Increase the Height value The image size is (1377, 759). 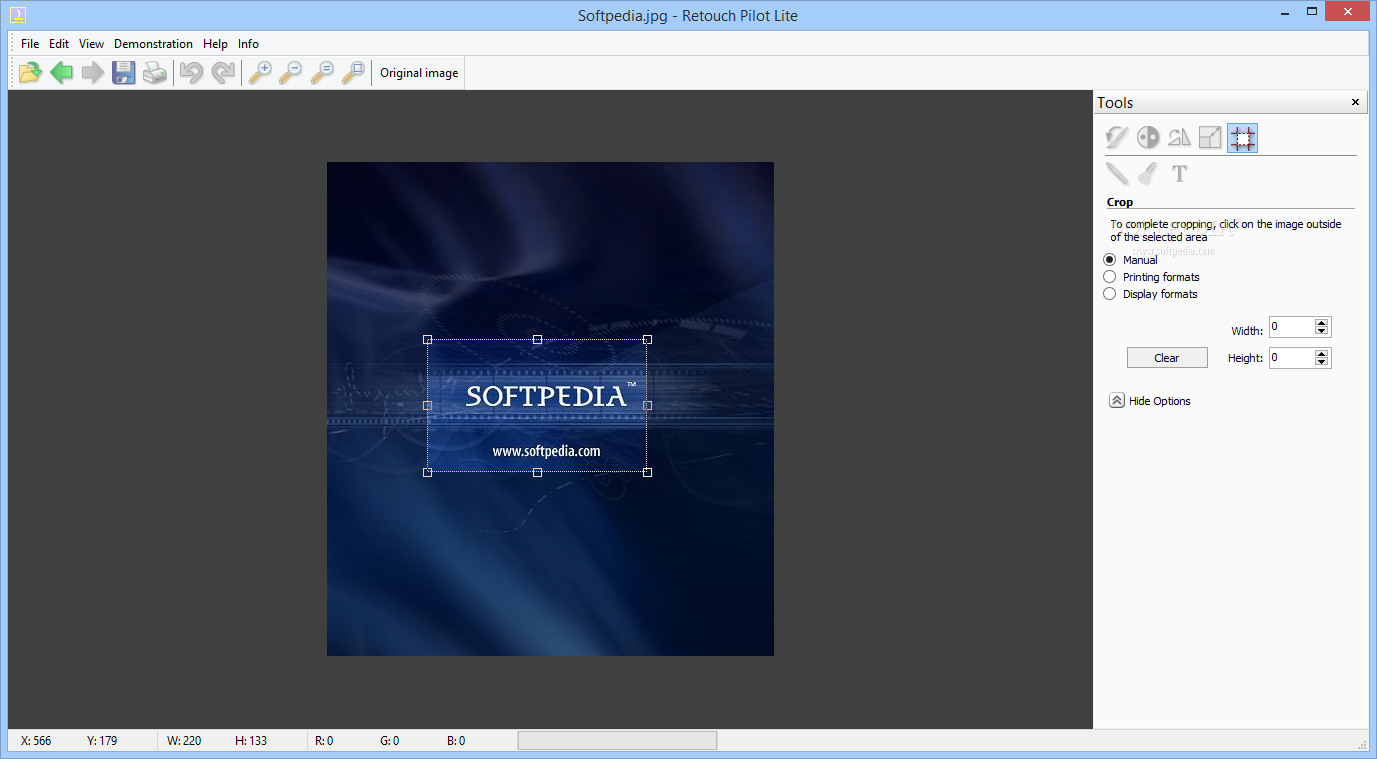coord(1321,353)
